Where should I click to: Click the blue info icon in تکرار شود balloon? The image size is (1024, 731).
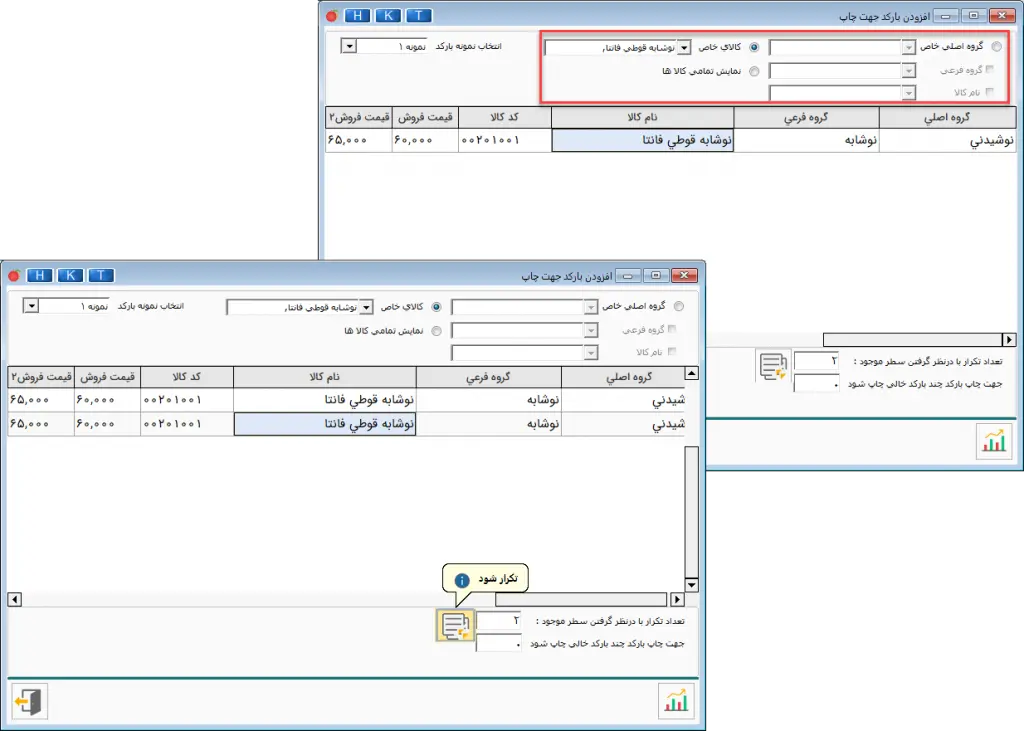462,580
